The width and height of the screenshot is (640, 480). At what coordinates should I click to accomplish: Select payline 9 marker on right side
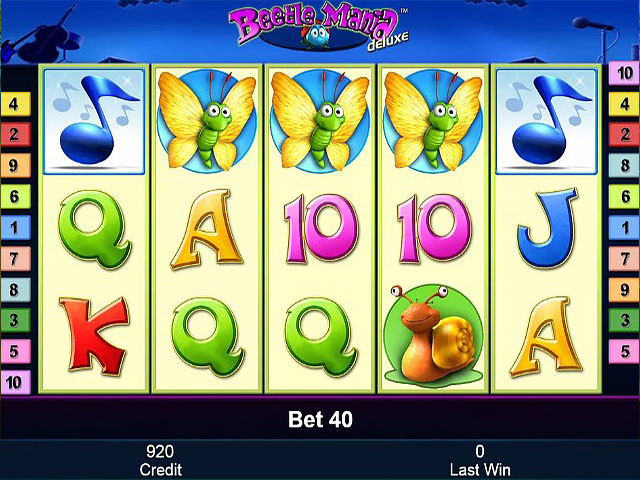coord(624,289)
